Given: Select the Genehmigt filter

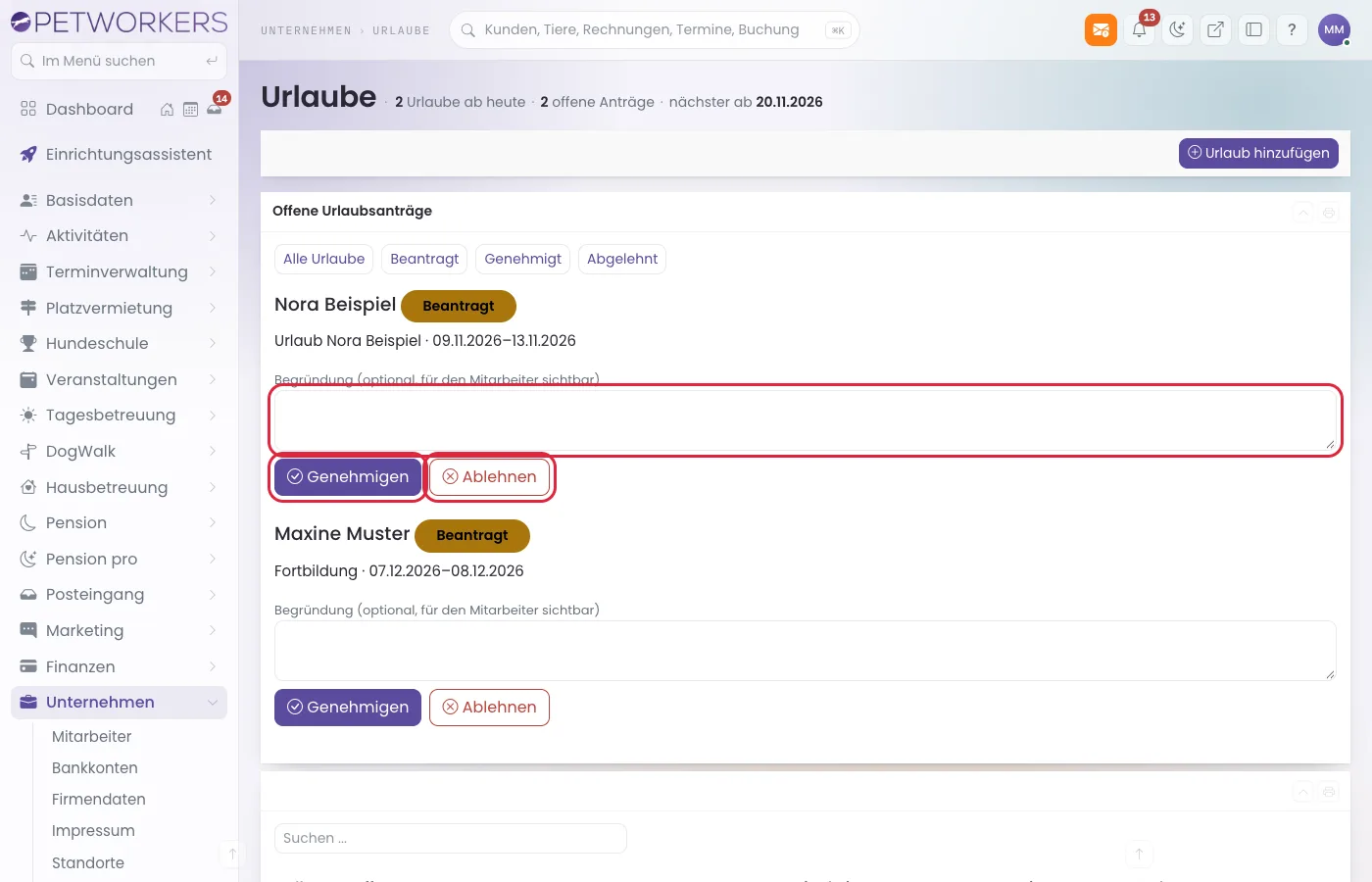Looking at the screenshot, I should (523, 259).
